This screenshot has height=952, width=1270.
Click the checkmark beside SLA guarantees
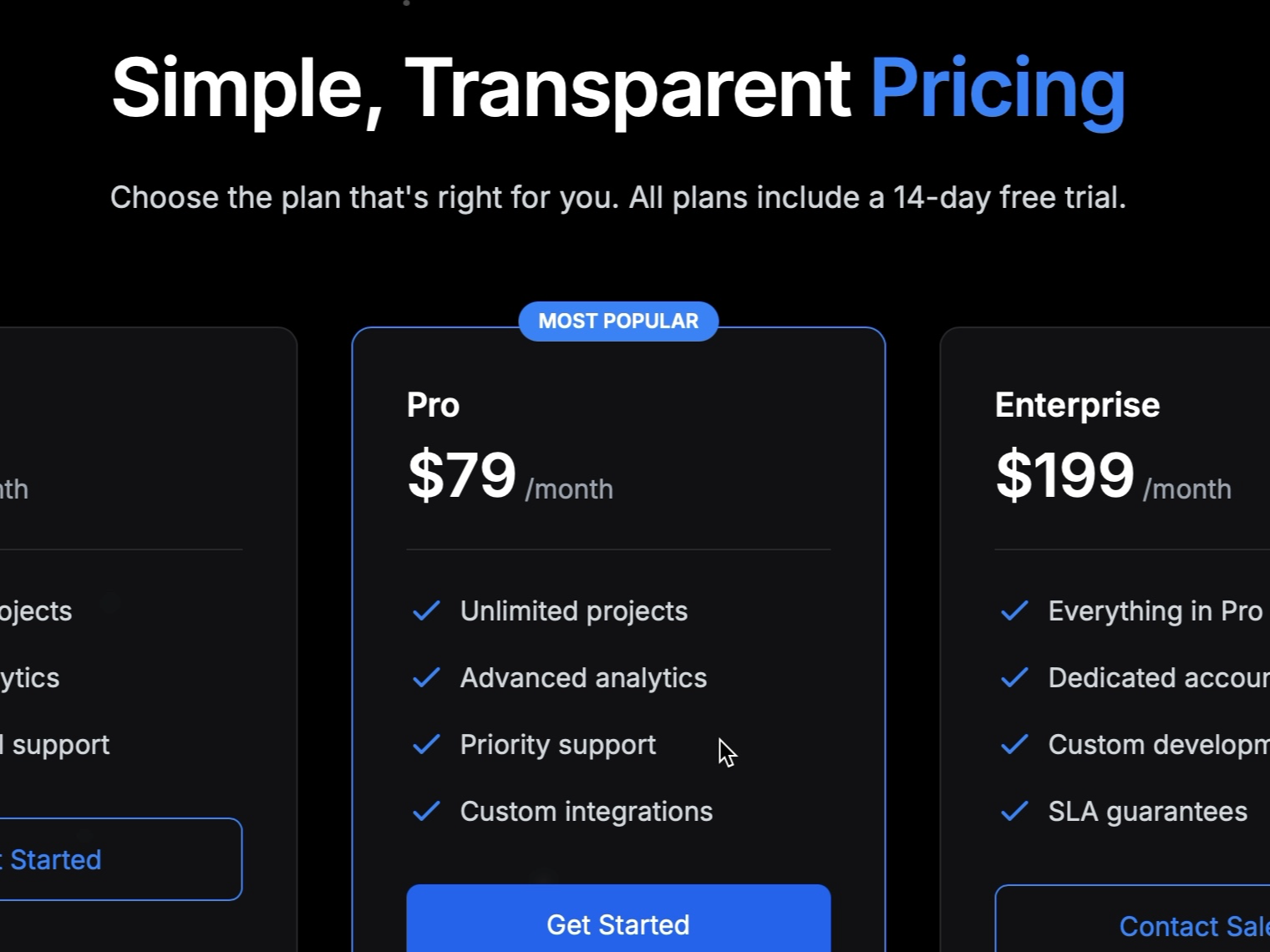coord(1013,811)
